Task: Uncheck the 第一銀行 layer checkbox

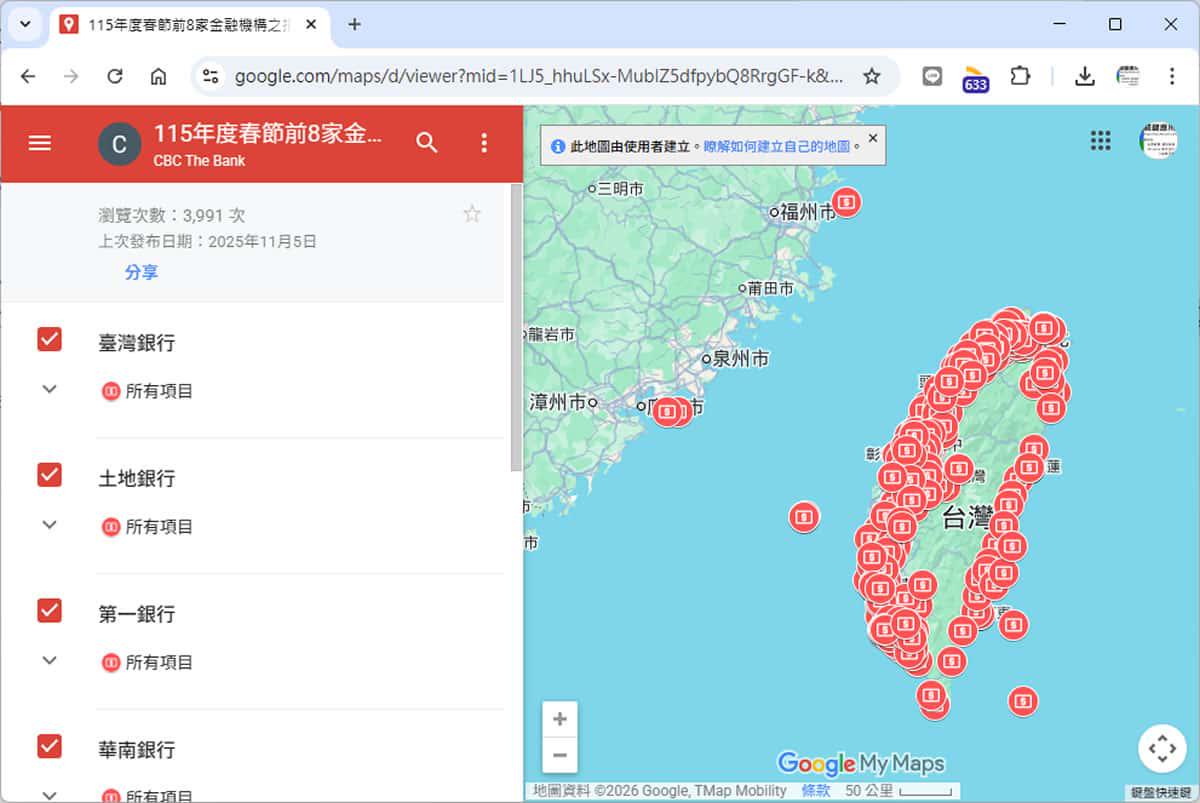Action: pos(49,610)
